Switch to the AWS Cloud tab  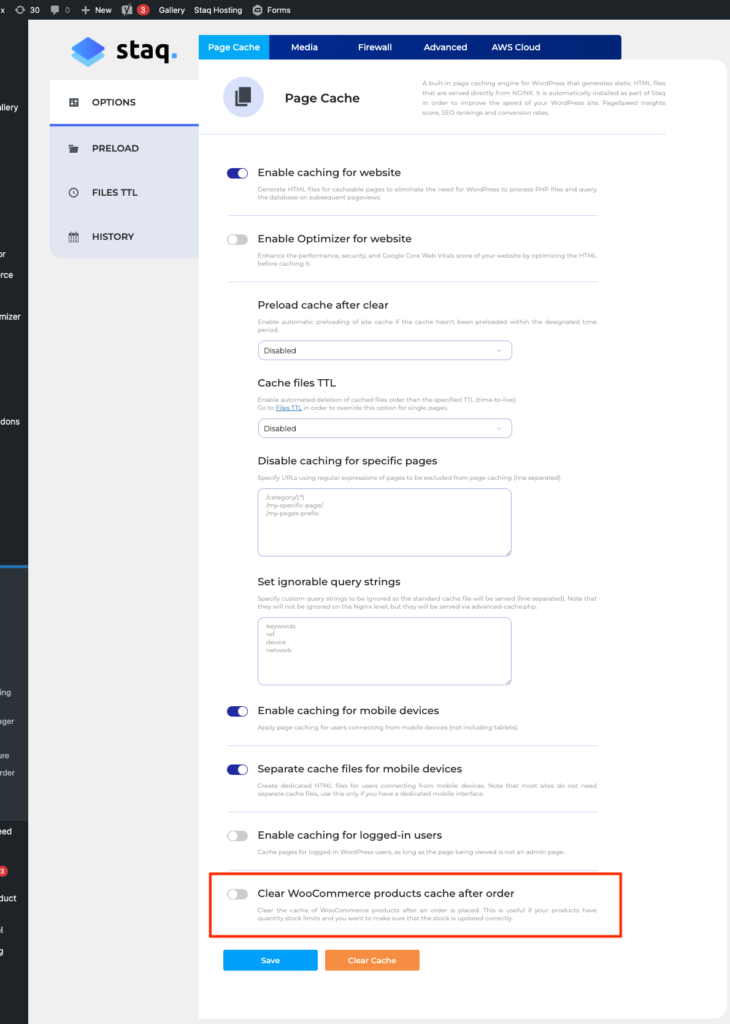pyautogui.click(x=516, y=46)
